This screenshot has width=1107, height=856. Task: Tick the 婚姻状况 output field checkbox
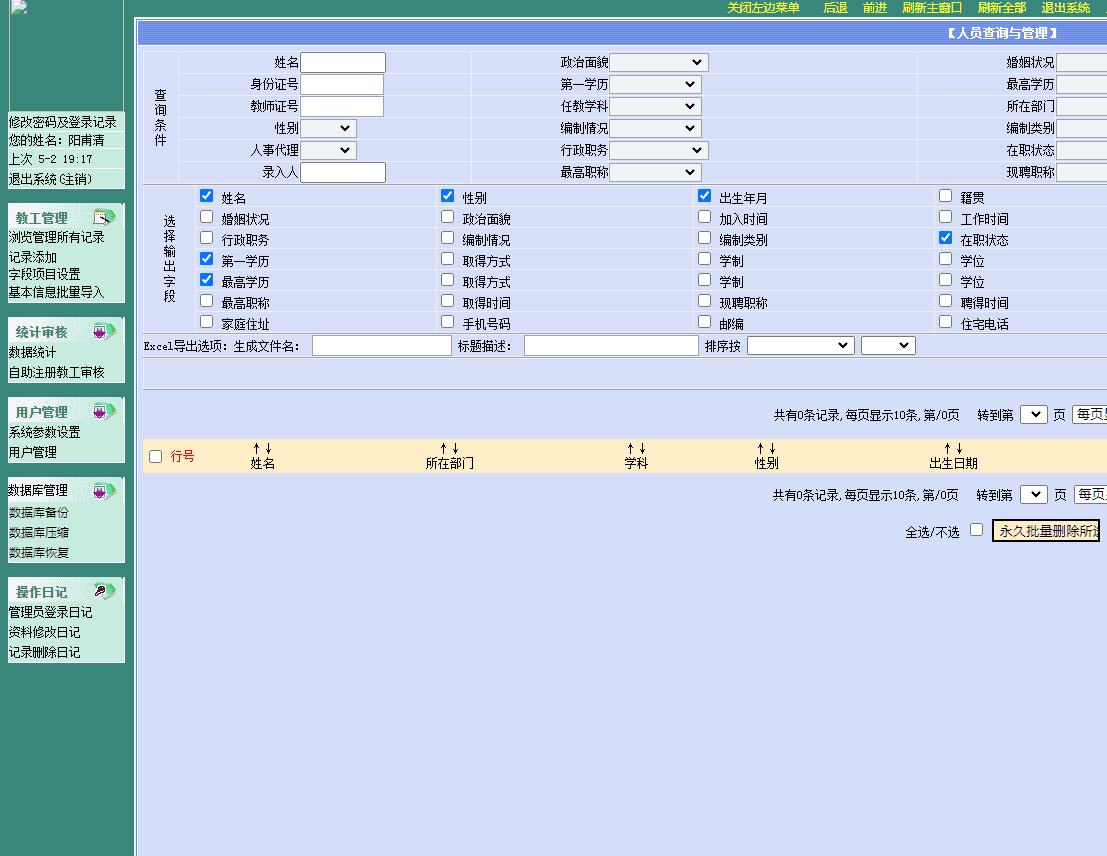(x=206, y=217)
